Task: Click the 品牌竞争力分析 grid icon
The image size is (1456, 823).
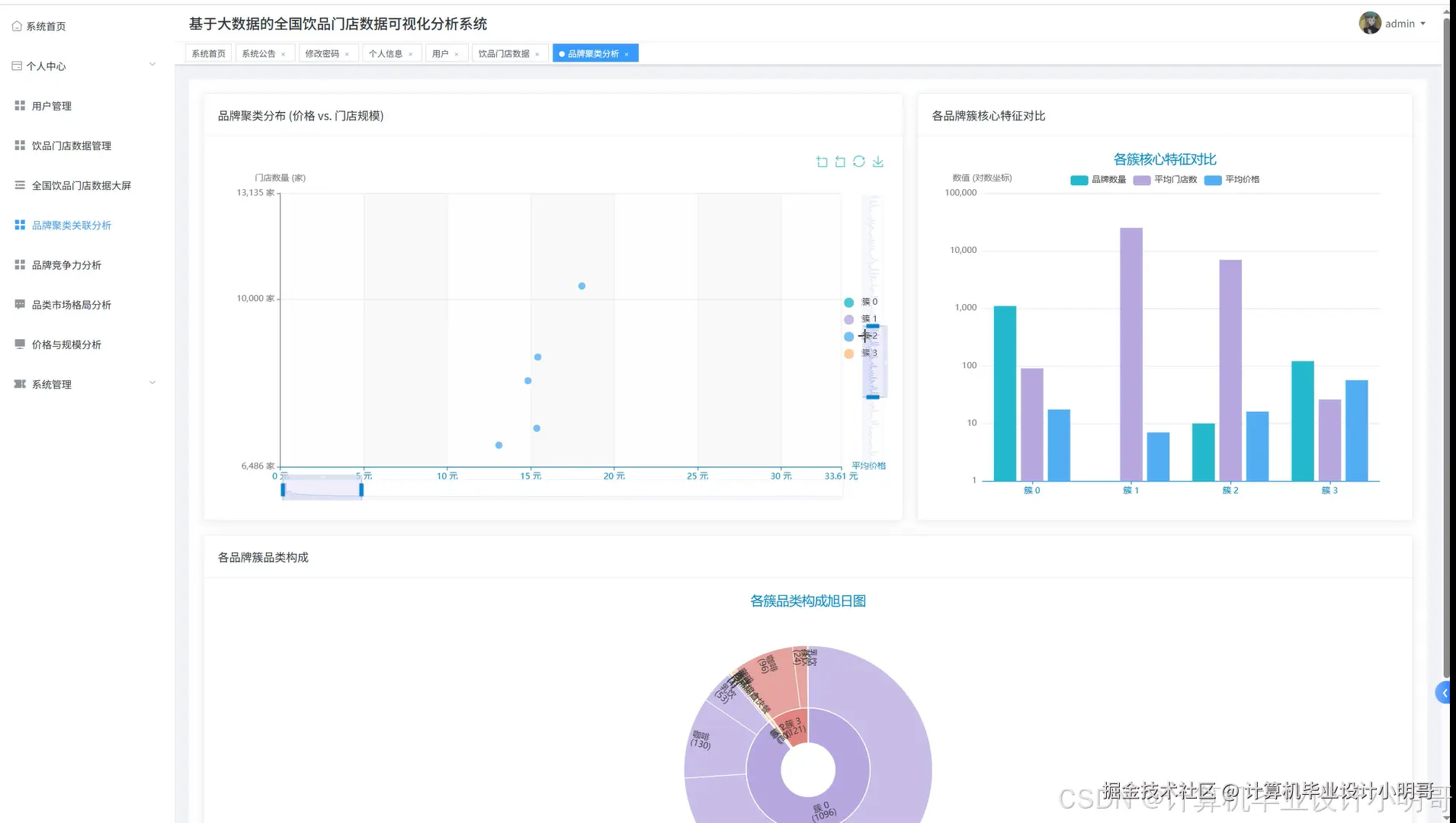Action: [x=20, y=264]
